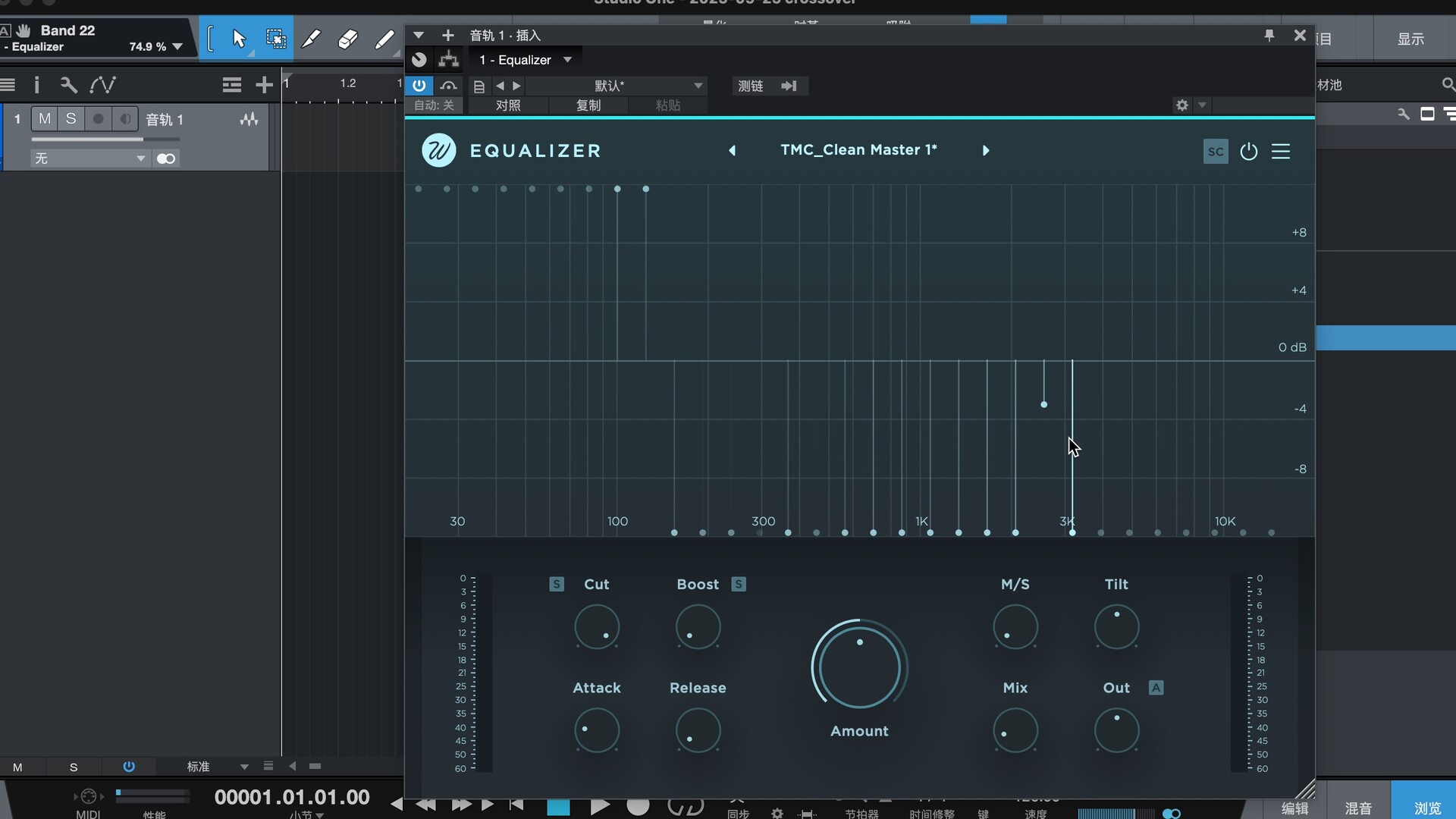Select the Arrow tool in toolbar
Viewport: 1456px width, 819px height.
(x=239, y=39)
